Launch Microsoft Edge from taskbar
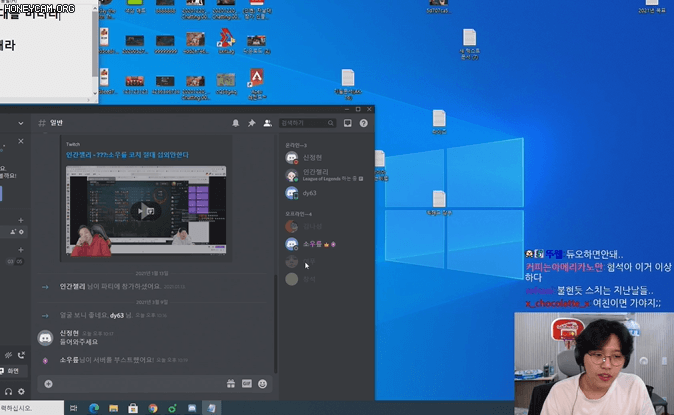Viewport: 674px width, 415px height. tap(94, 408)
